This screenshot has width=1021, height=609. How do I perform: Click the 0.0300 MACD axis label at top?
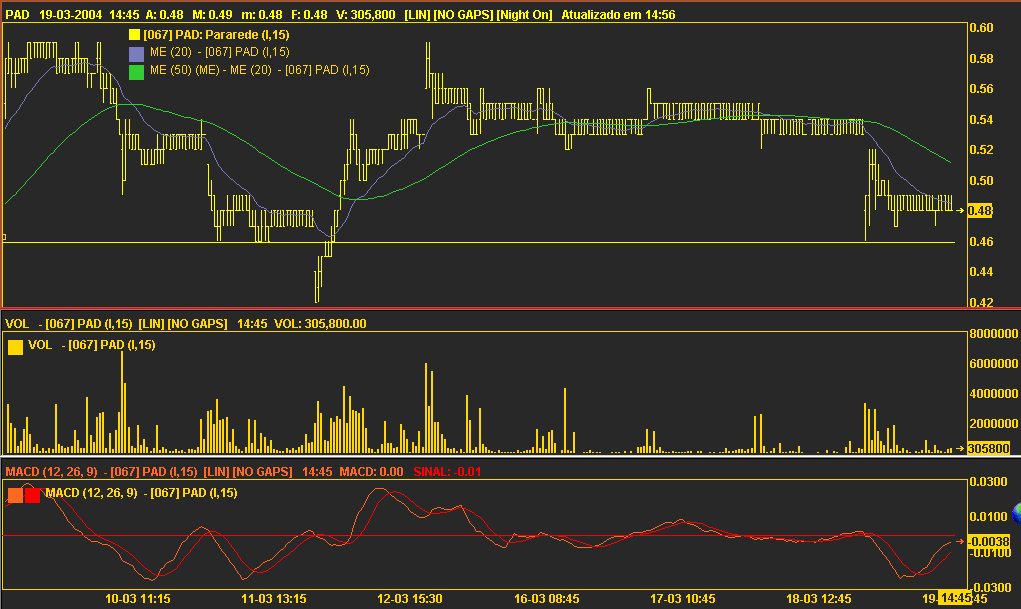click(988, 481)
